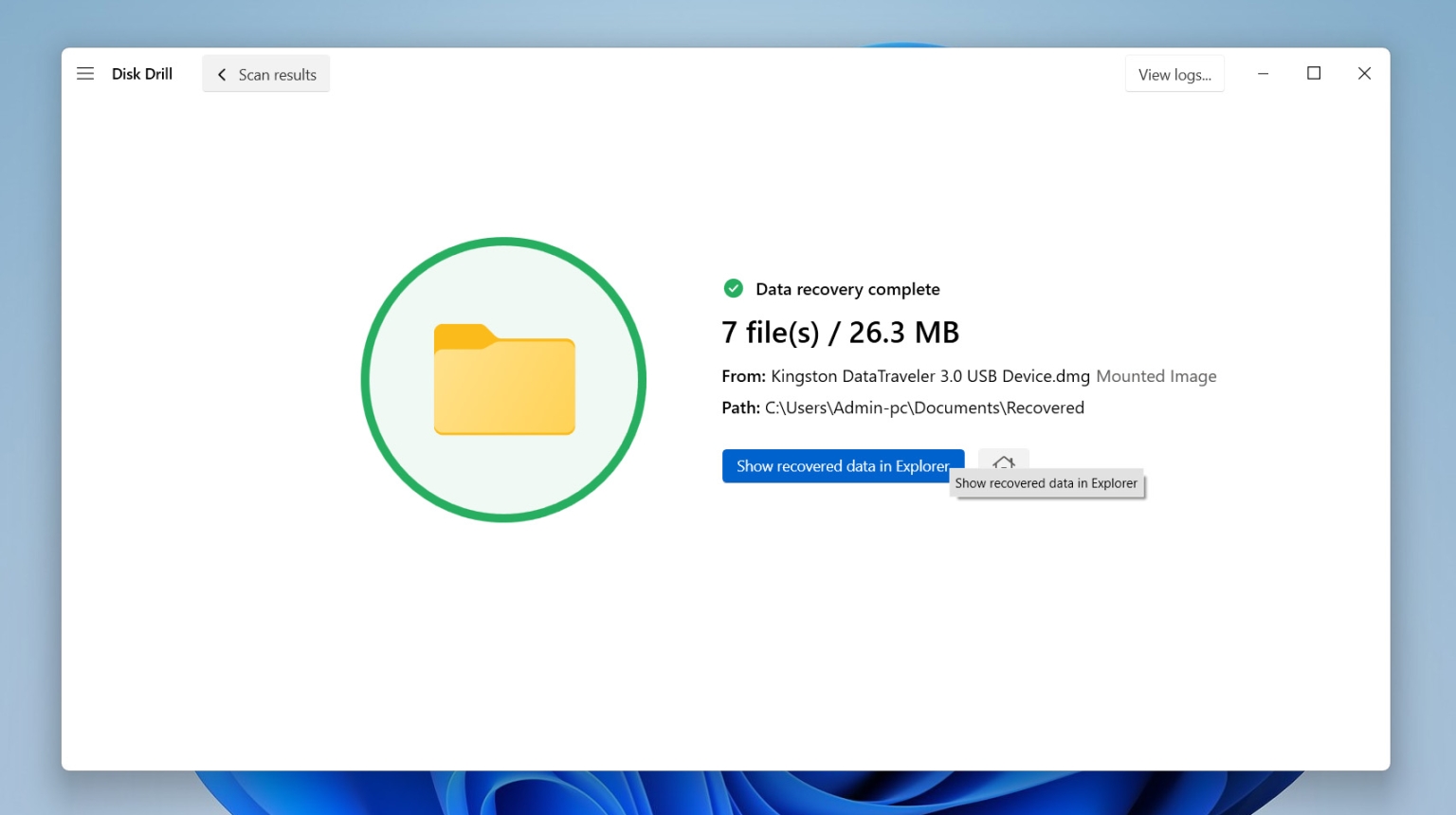Close the Disk Drill window
The image size is (1456, 815).
click(1364, 74)
